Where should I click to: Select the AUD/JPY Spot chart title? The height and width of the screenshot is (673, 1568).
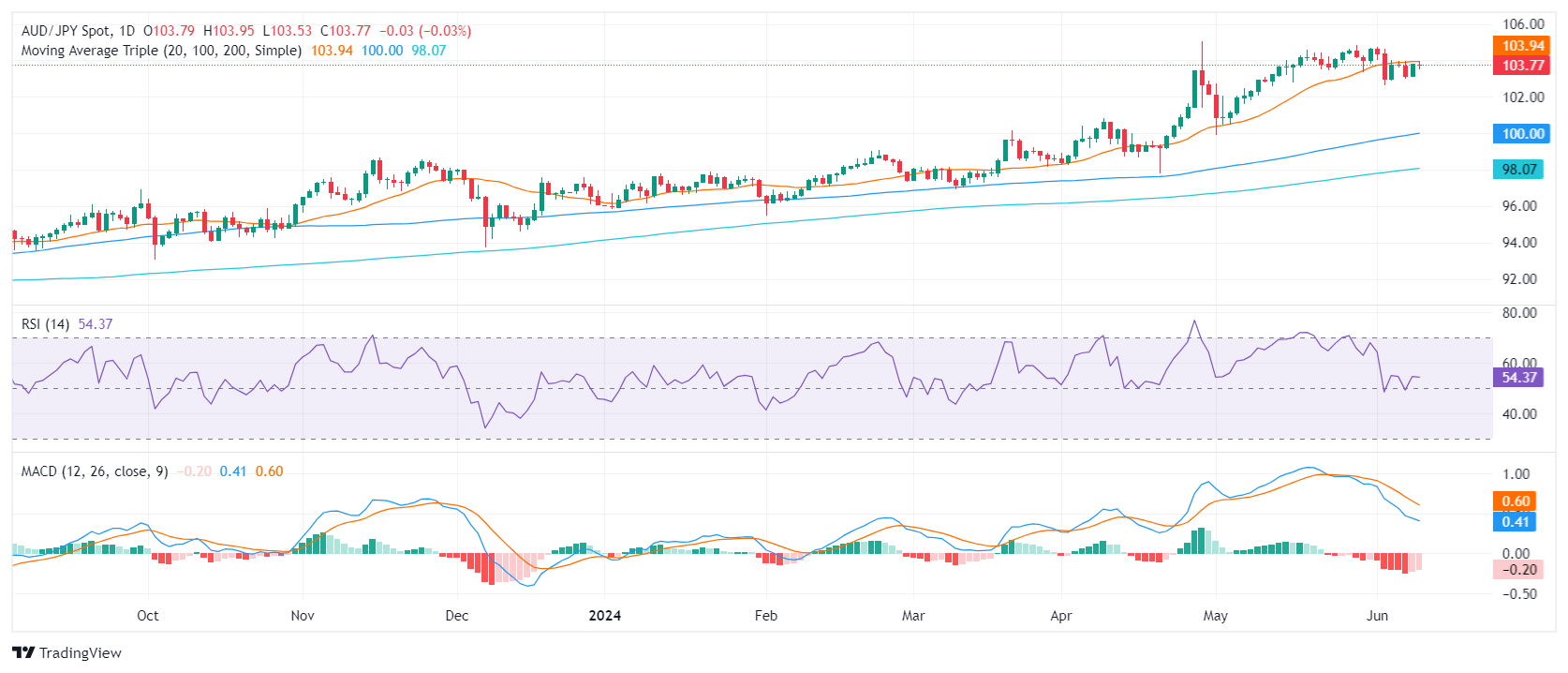click(78, 31)
